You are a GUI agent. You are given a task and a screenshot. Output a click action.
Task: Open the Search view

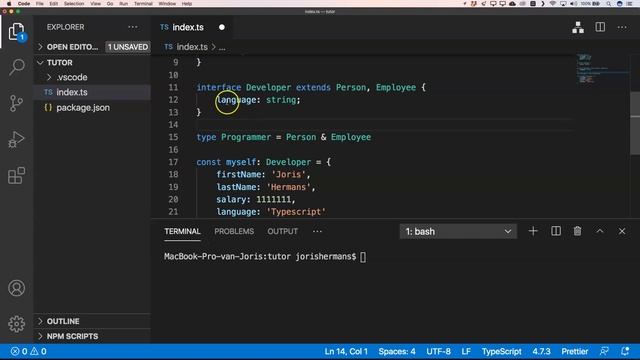pos(16,67)
